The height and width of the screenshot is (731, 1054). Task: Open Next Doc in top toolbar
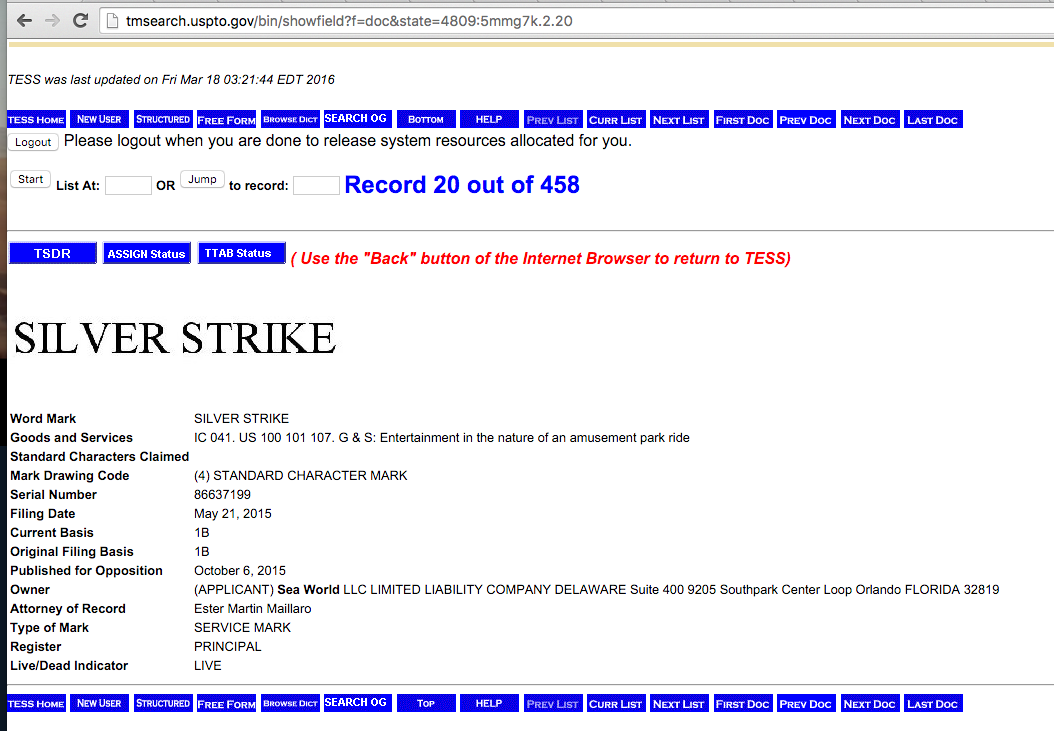pos(869,120)
